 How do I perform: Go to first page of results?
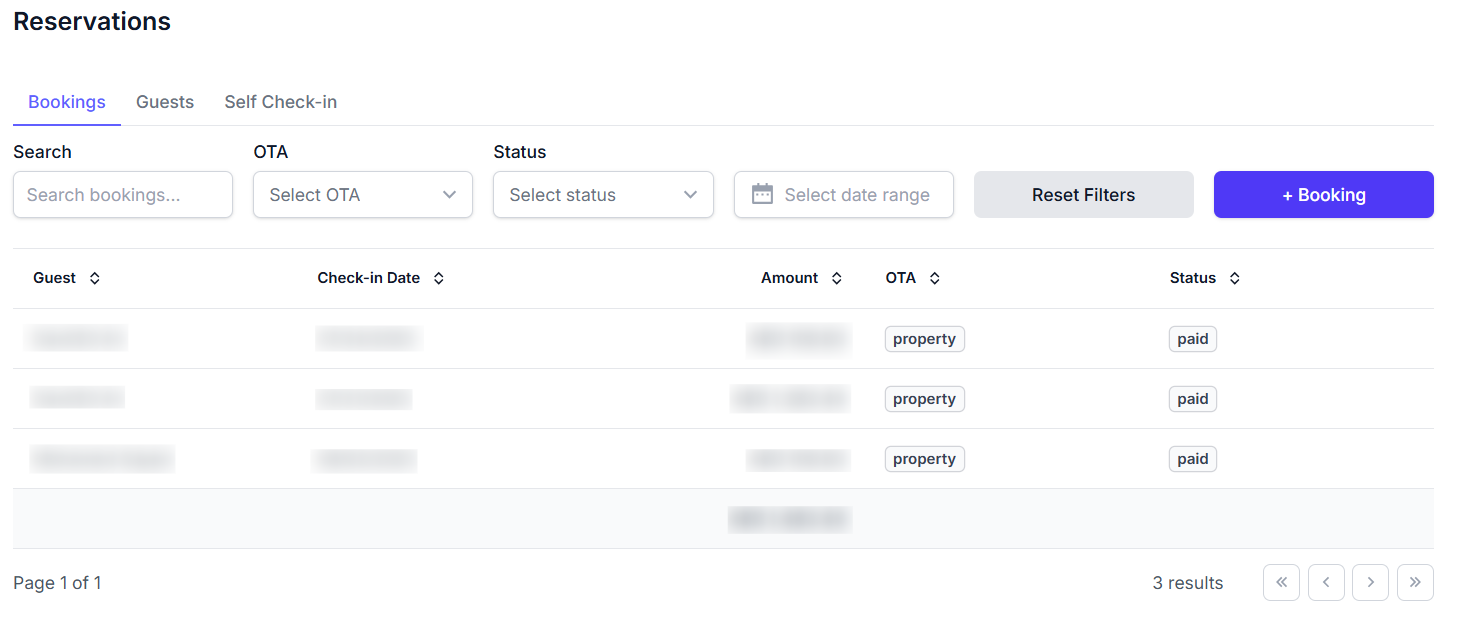pos(1281,583)
